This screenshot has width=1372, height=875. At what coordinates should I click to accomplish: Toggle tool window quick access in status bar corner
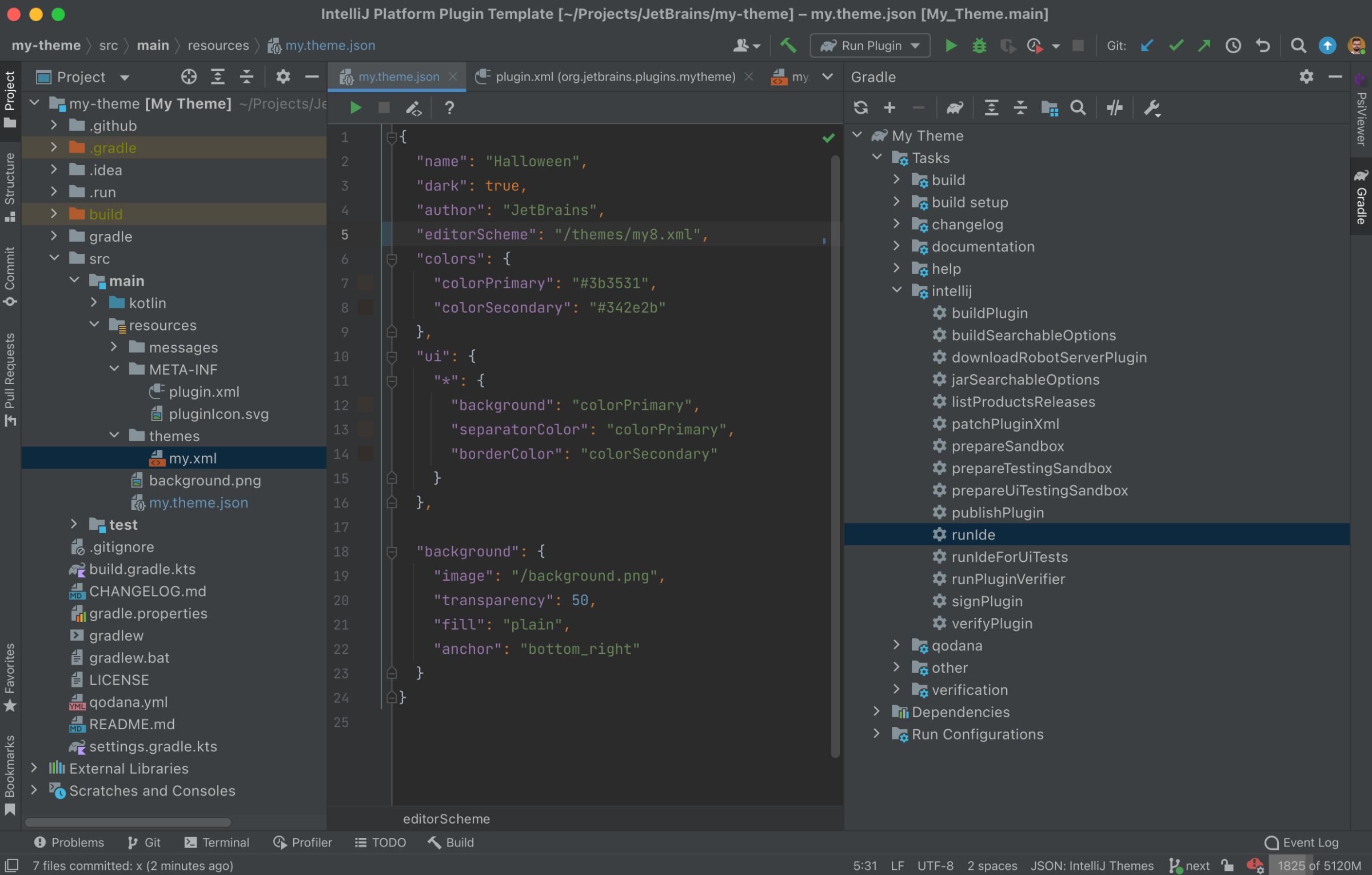11,865
